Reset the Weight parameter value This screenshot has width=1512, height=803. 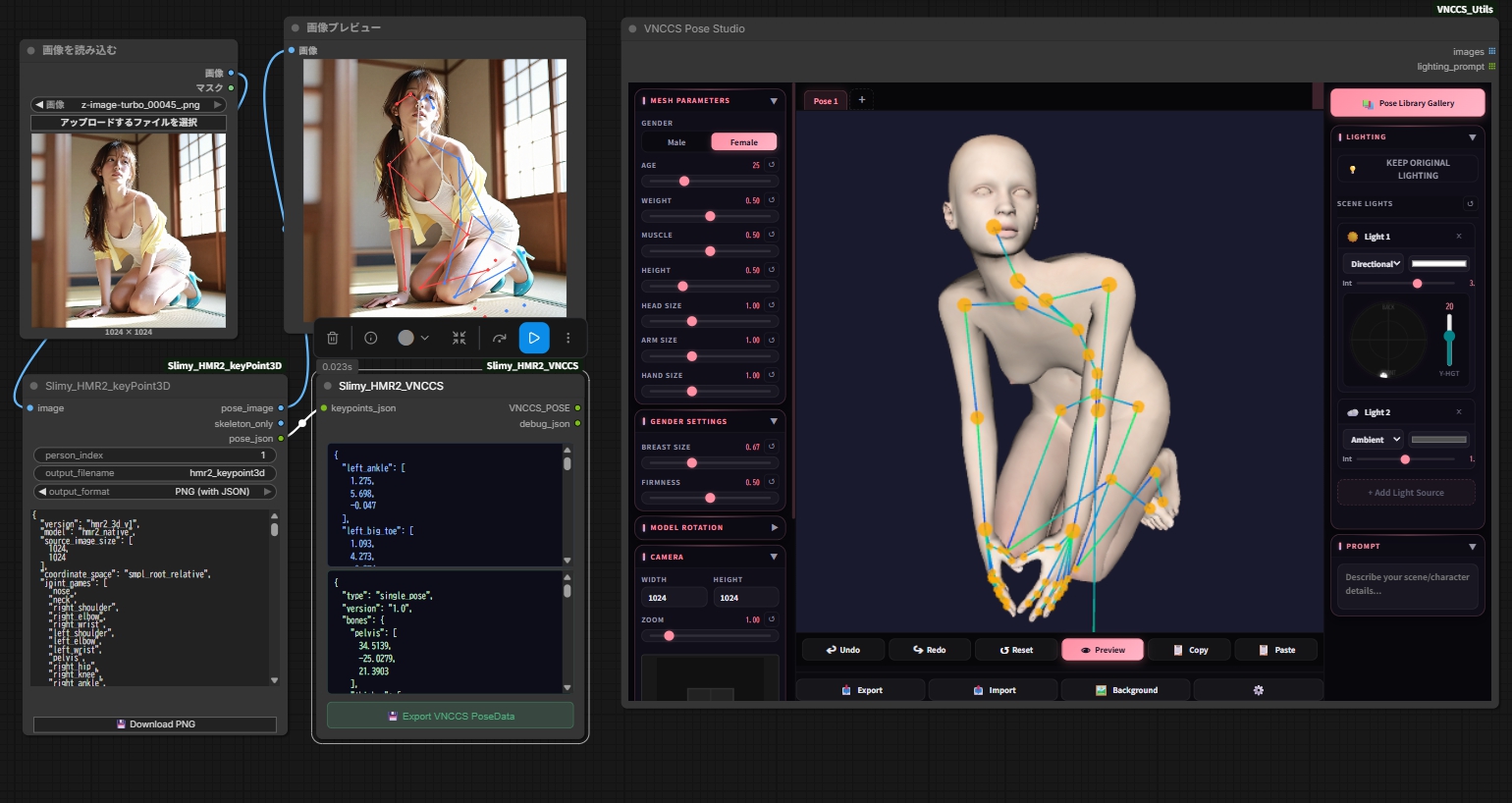(x=772, y=200)
